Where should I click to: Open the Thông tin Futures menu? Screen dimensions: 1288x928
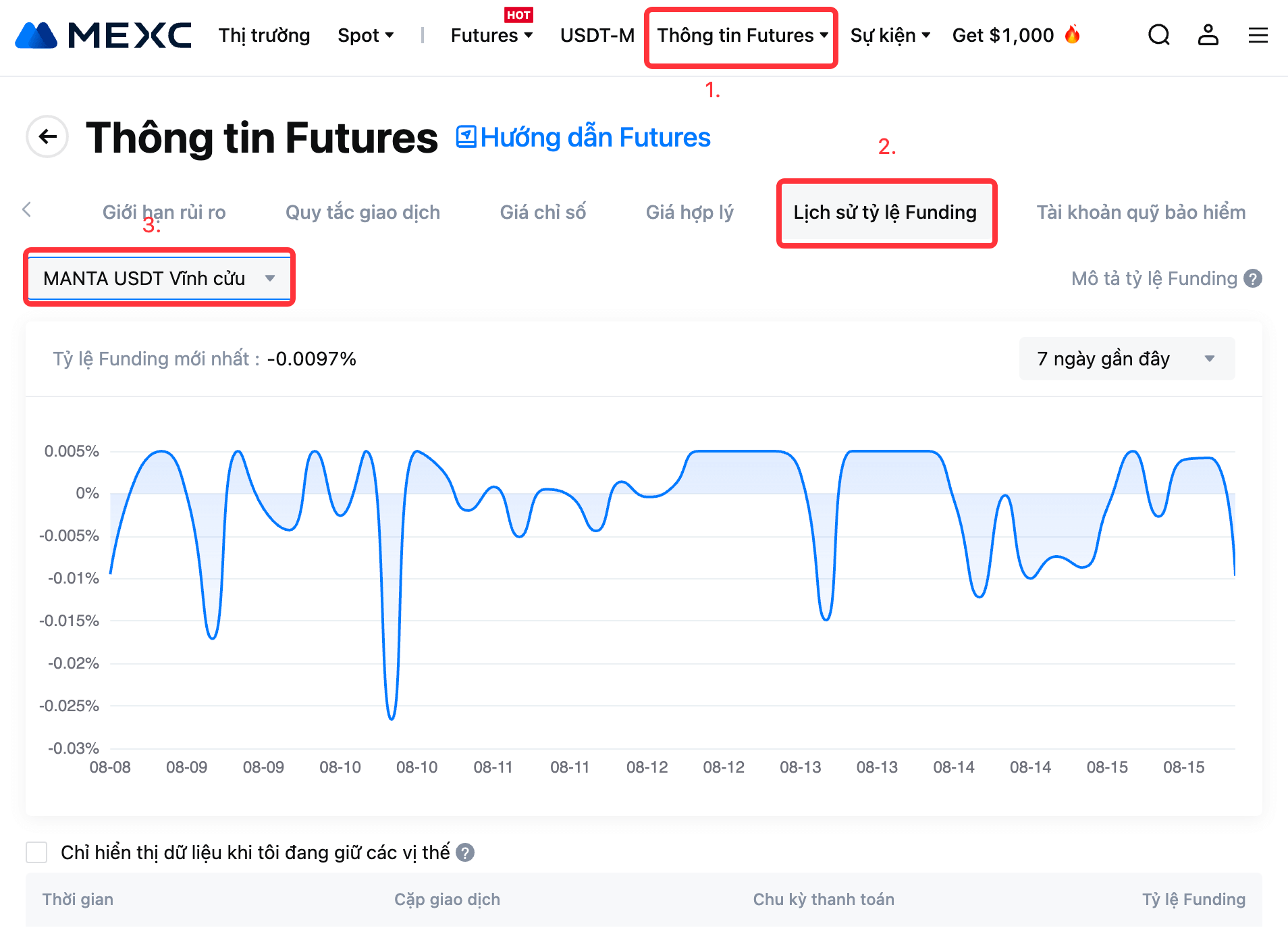(742, 35)
